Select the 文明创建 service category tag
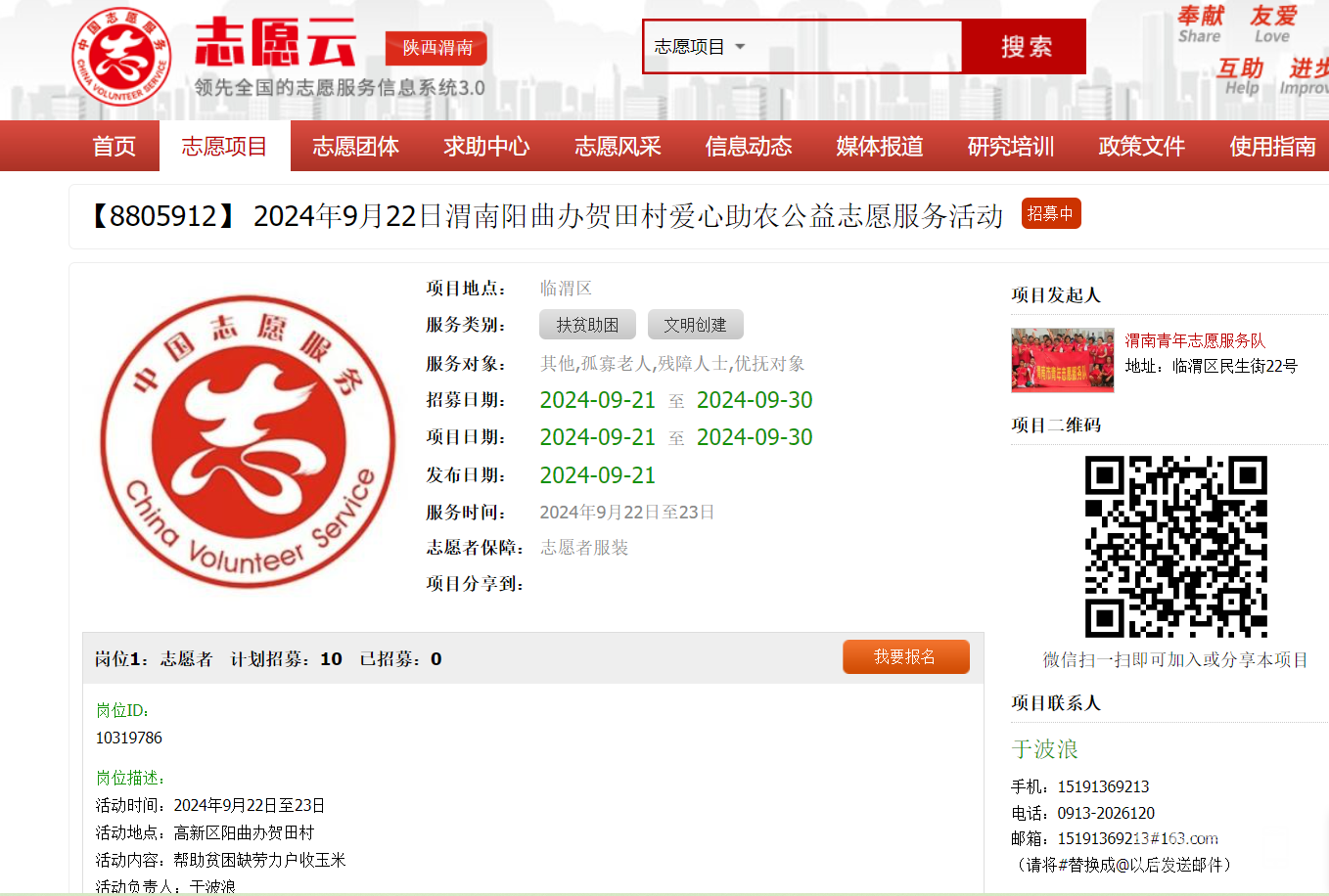 tap(696, 325)
